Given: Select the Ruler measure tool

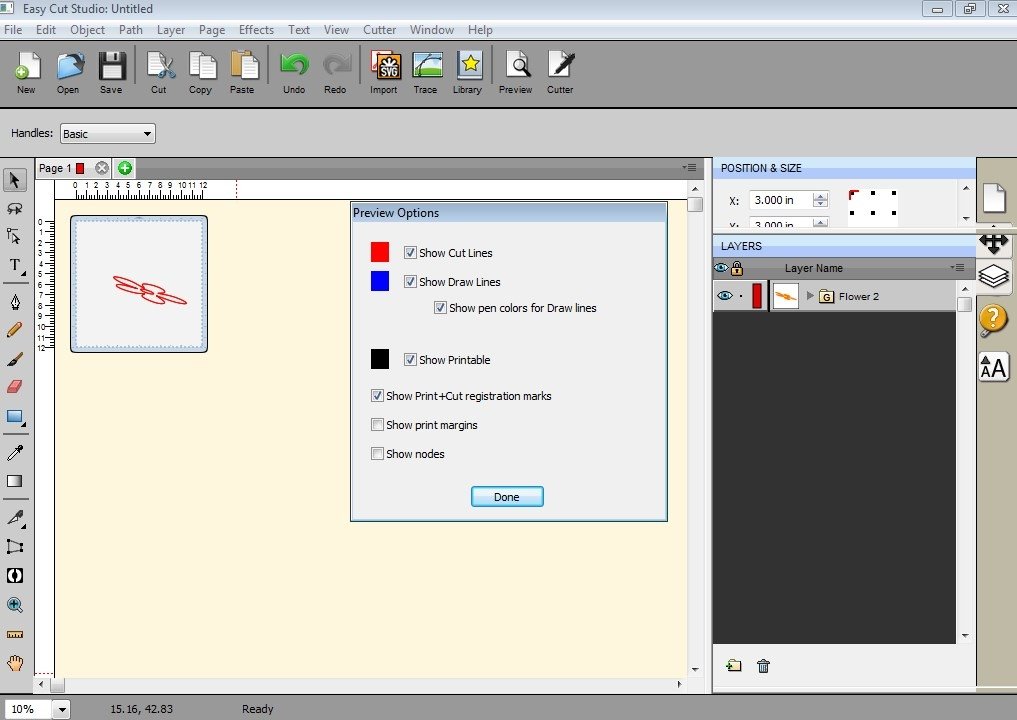Looking at the screenshot, I should point(14,634).
